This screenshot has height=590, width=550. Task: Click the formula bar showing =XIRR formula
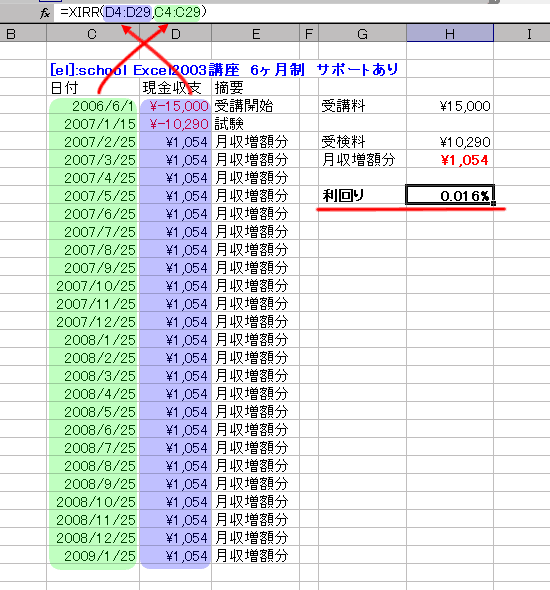click(x=301, y=13)
